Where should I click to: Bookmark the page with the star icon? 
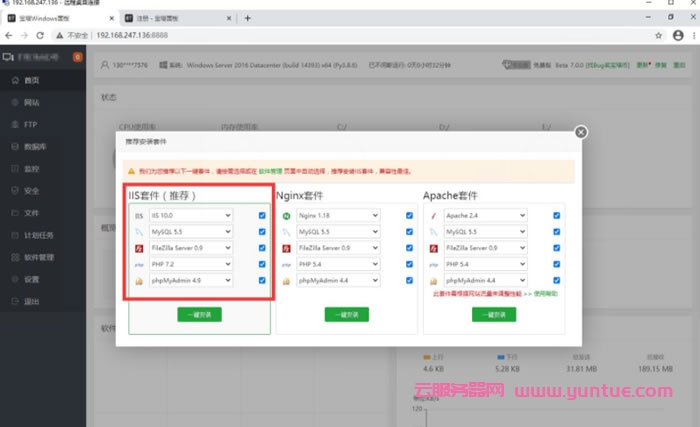click(x=657, y=34)
